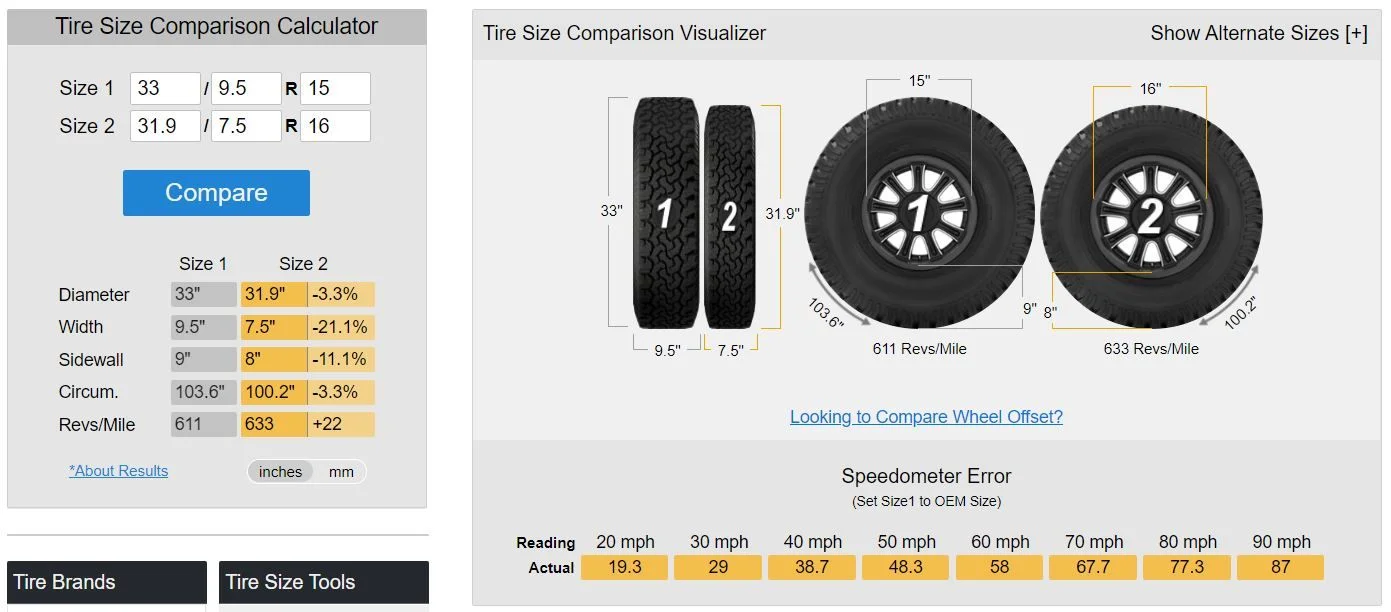
Task: Click Size 2 diameter field showing 31.9
Action: (165, 126)
